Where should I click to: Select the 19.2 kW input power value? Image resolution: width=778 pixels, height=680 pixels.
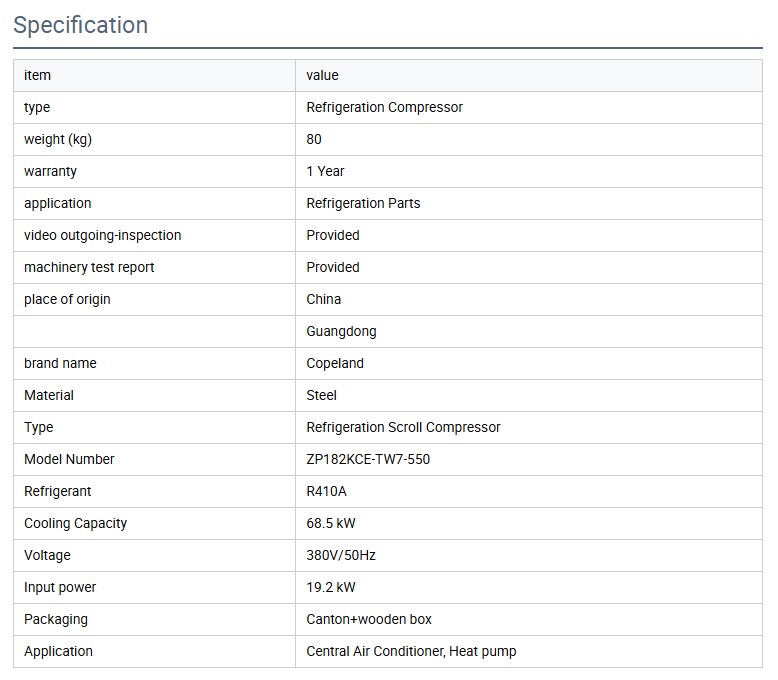coord(331,587)
